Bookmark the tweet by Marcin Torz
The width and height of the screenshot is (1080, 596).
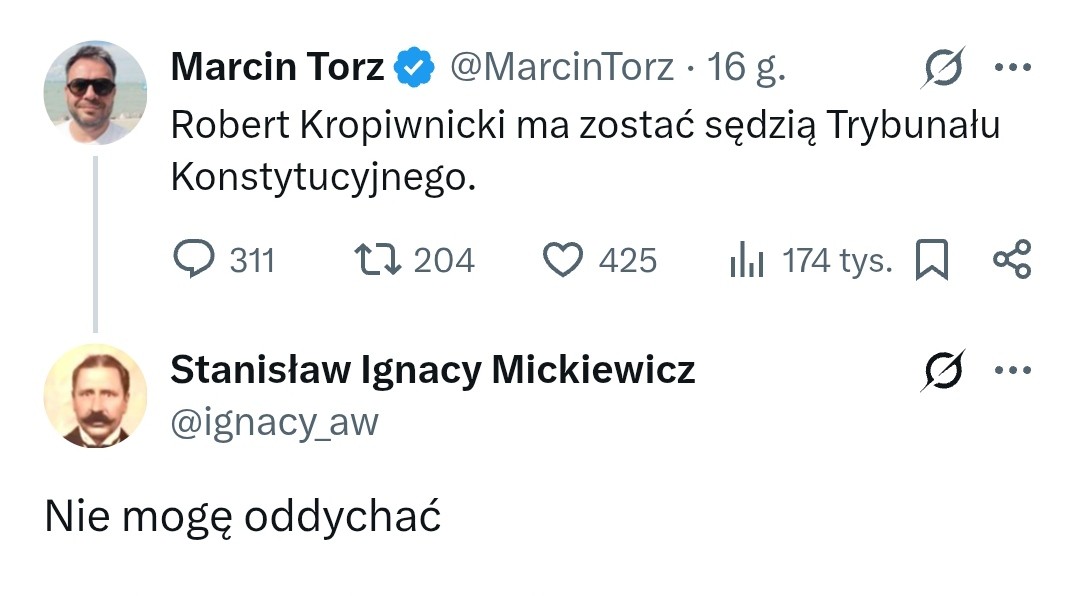pos(931,259)
